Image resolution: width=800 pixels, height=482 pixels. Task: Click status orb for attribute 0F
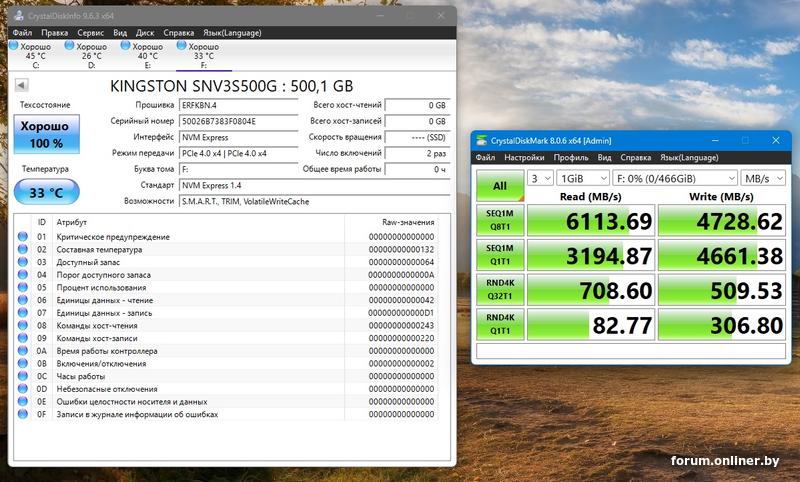pyautogui.click(x=22, y=414)
